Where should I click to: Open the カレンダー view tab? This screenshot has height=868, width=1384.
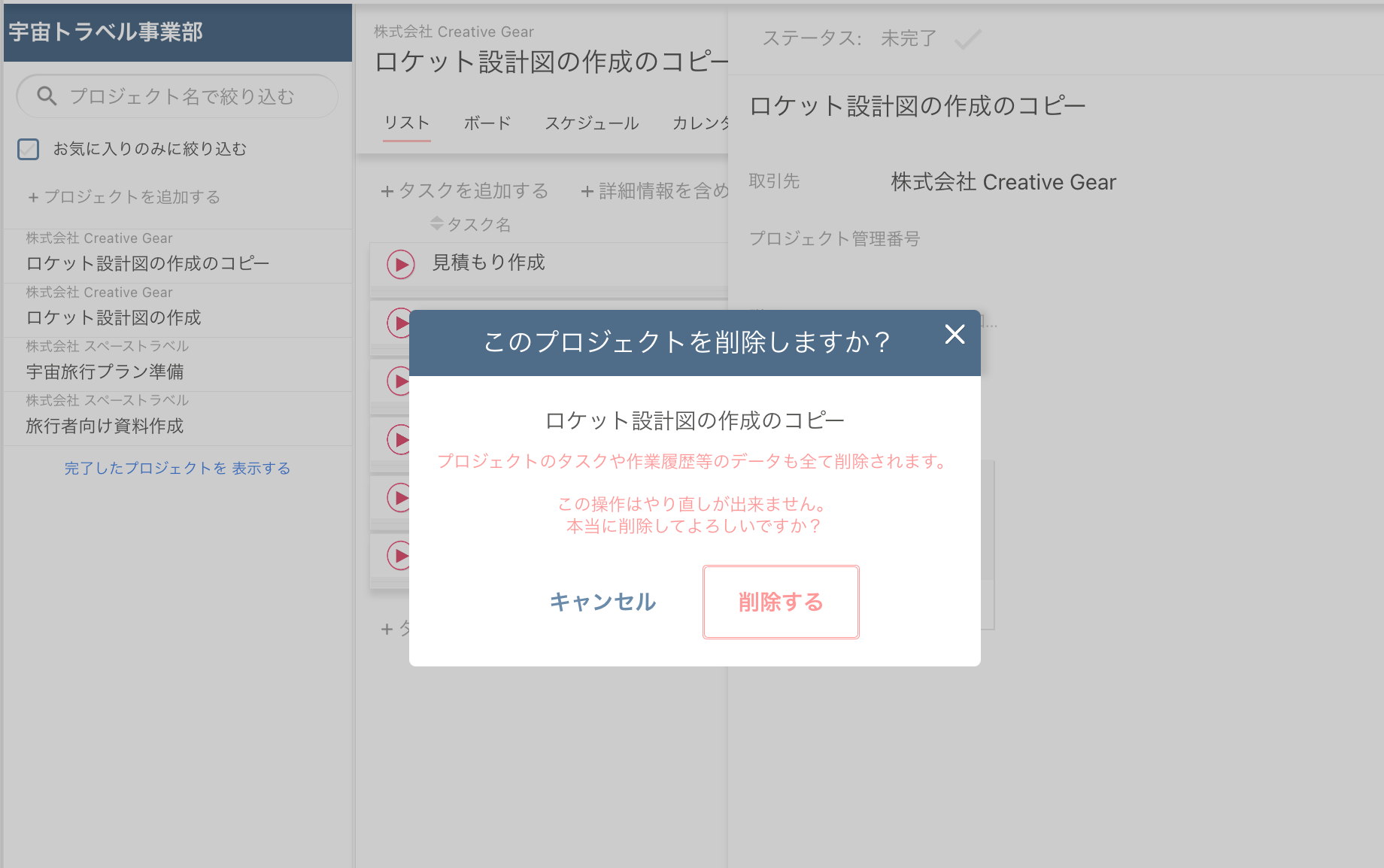pyautogui.click(x=700, y=123)
